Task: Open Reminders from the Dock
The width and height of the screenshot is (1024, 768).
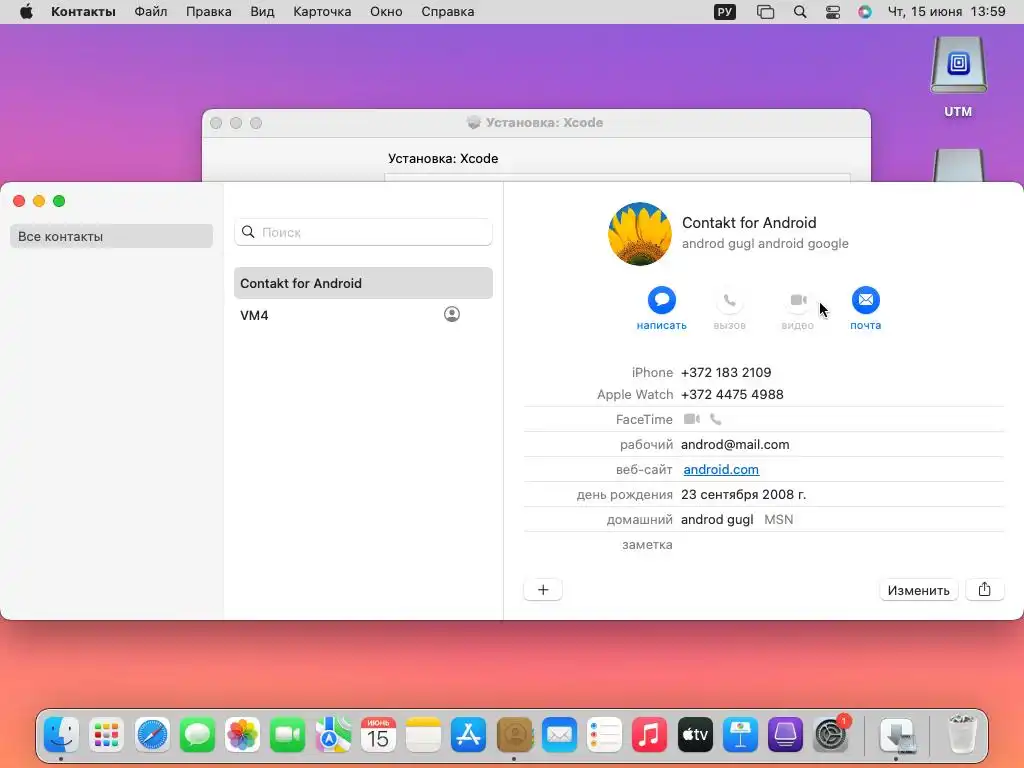Action: 604,735
